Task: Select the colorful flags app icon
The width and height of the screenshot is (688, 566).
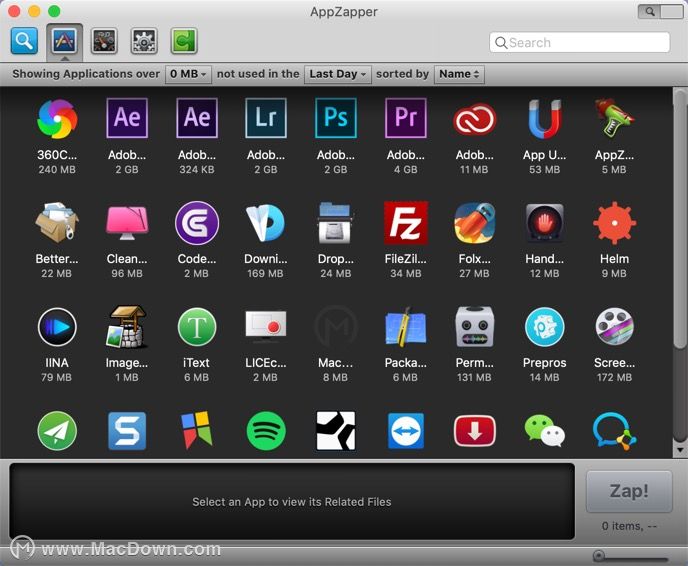Action: [x=197, y=430]
